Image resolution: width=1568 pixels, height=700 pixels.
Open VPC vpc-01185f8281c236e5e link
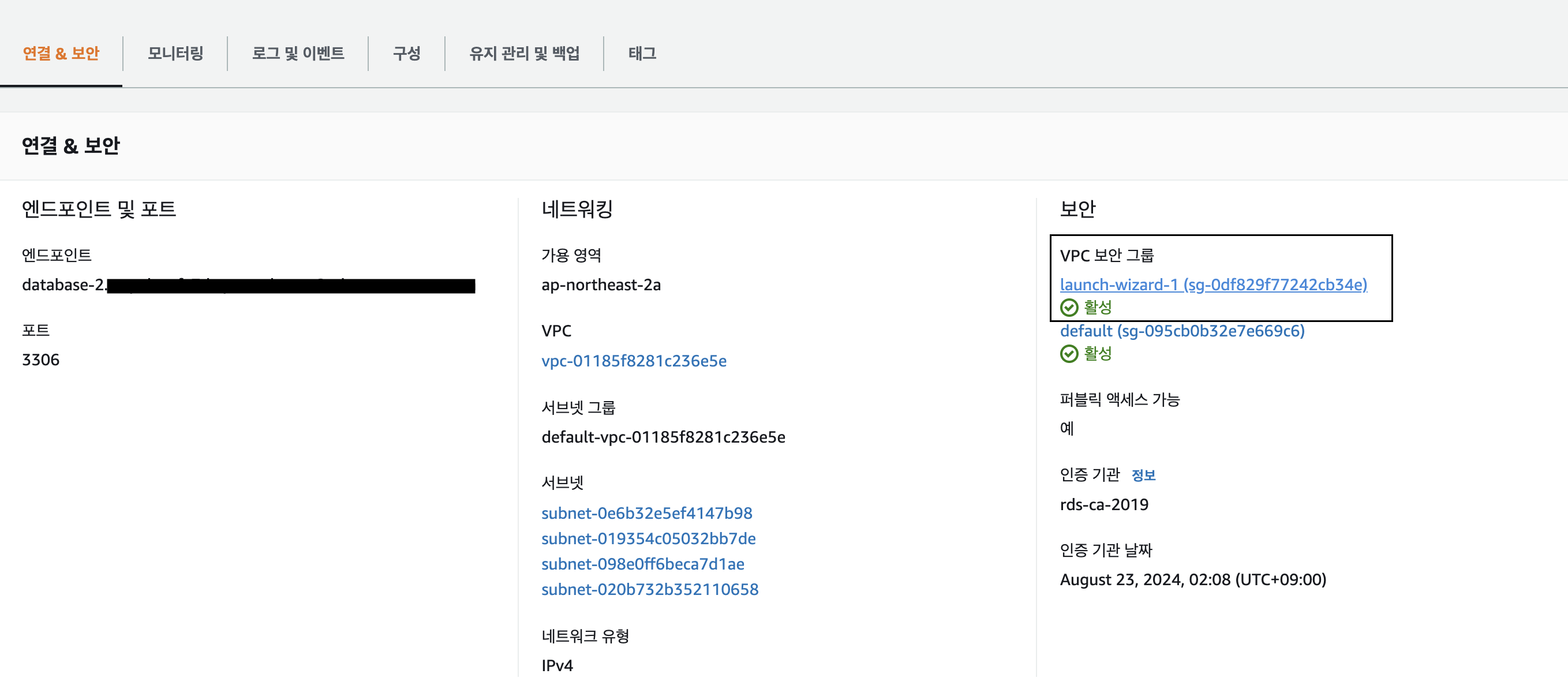tap(634, 361)
